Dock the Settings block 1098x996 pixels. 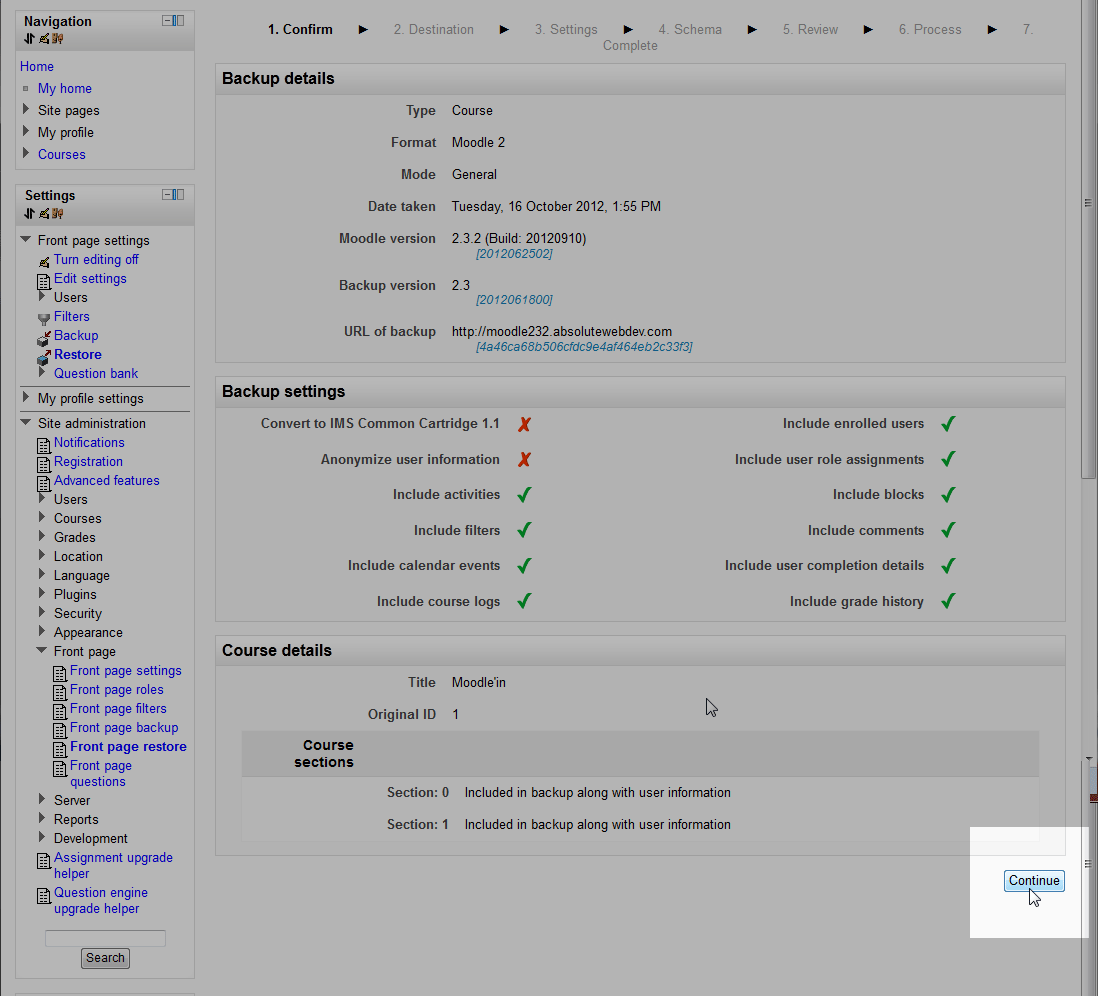coord(179,195)
